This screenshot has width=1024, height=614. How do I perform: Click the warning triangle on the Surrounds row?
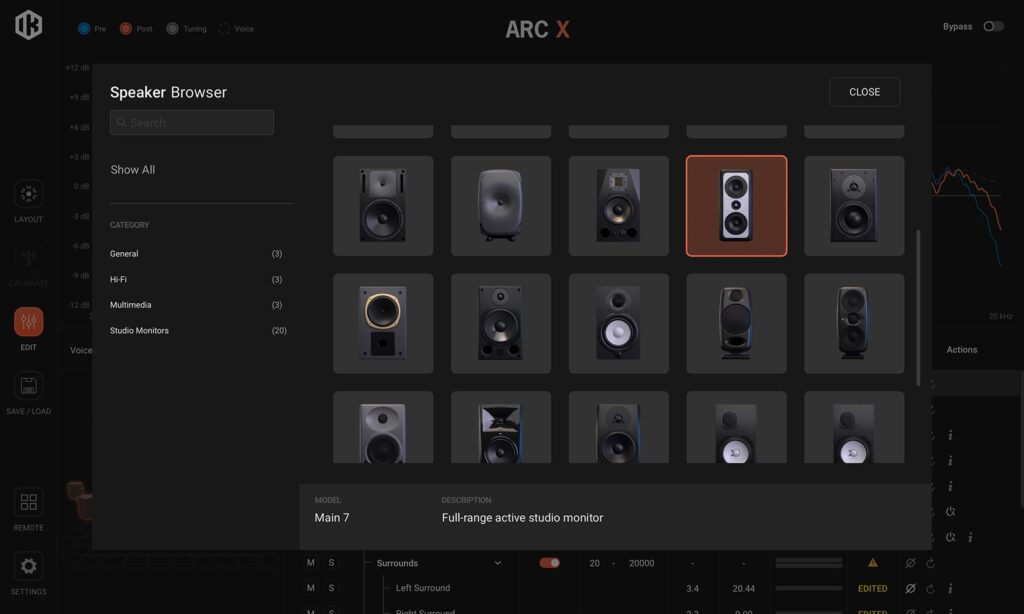tap(871, 562)
